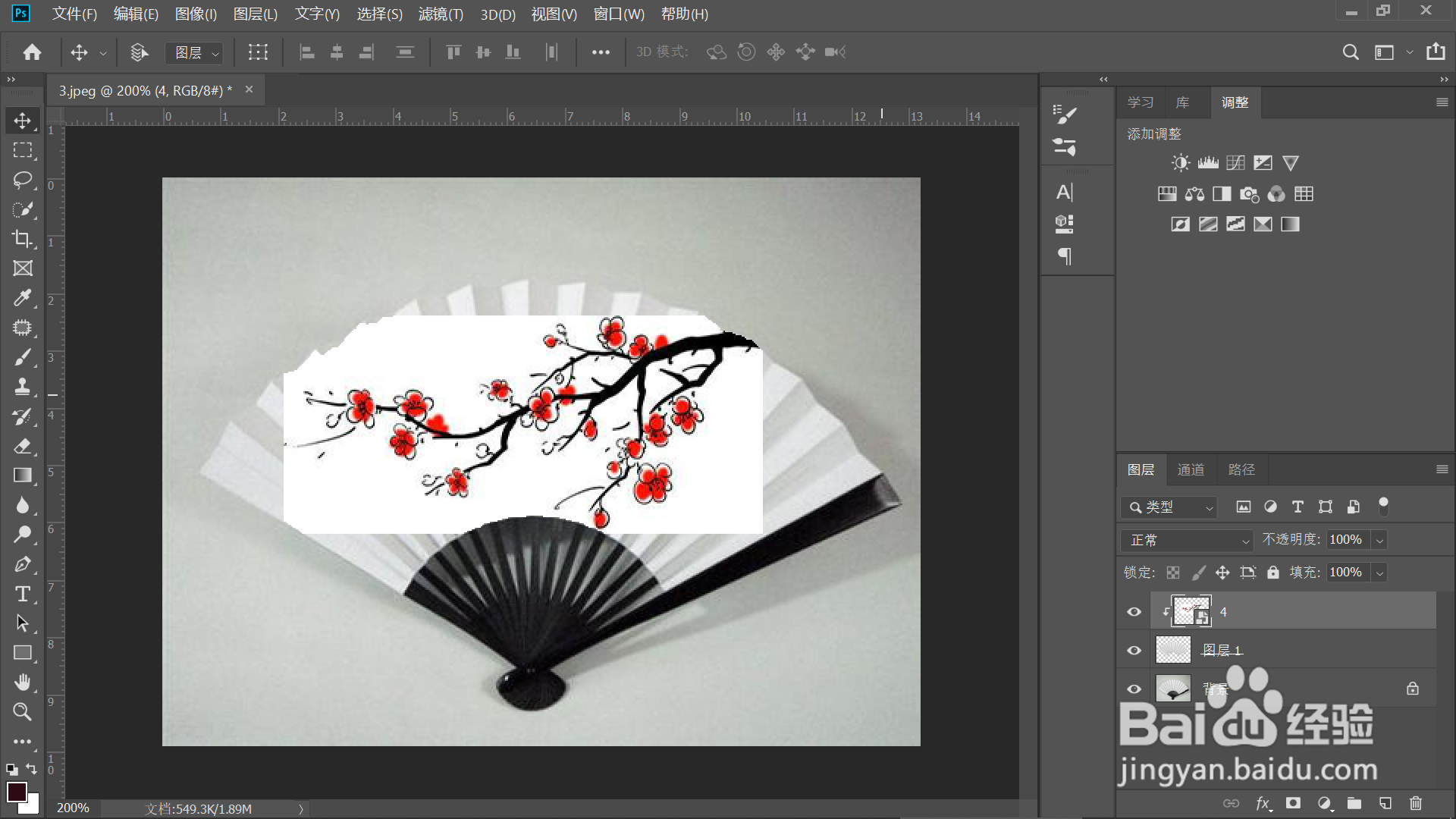Open the 类型 layer filter dropdown

click(x=1169, y=507)
